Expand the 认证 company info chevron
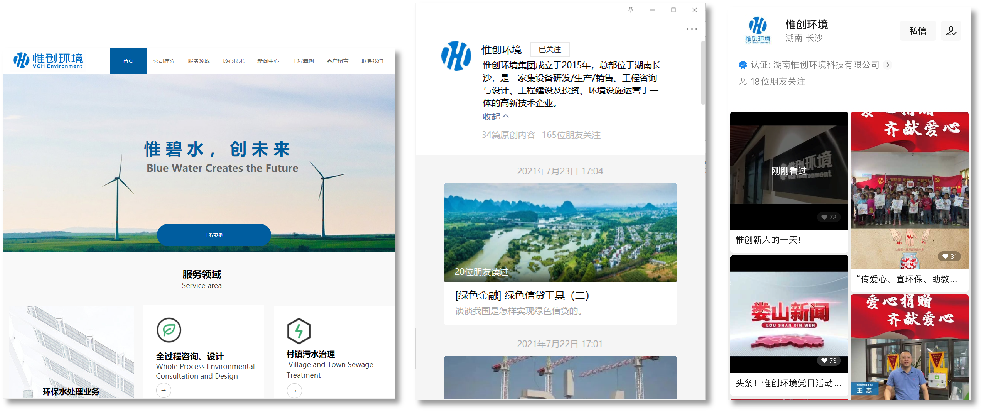The image size is (982, 412). pos(887,64)
